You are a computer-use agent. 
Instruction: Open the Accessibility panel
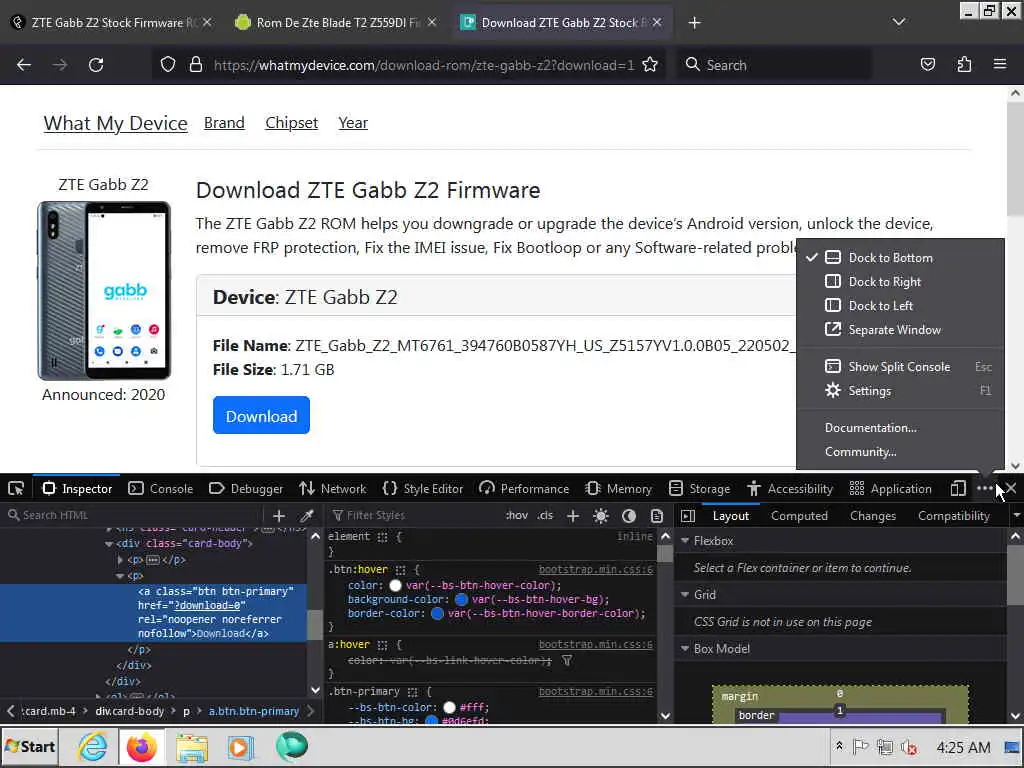(x=790, y=488)
